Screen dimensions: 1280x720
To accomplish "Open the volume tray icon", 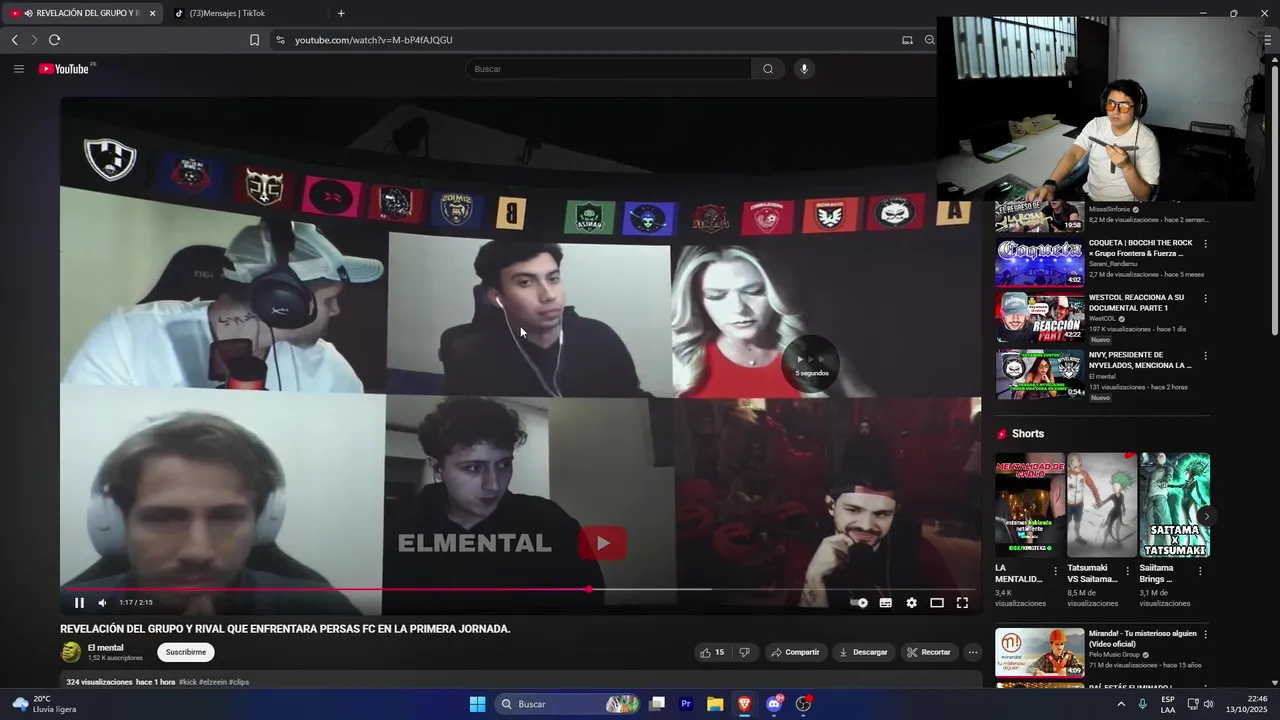I will coord(1208,704).
